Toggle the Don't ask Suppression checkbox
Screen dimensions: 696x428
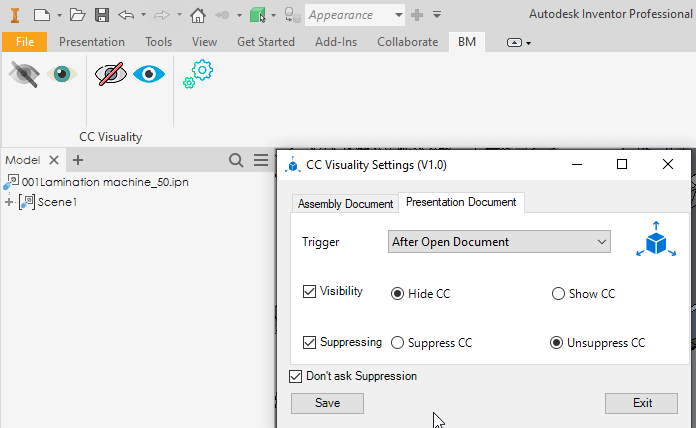[295, 376]
